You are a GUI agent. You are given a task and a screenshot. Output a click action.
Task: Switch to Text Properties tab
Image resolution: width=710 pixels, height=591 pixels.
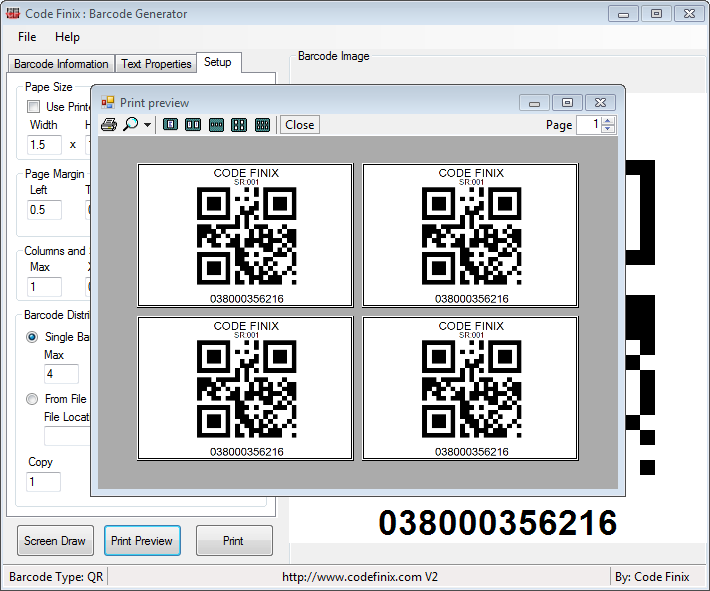tap(156, 64)
